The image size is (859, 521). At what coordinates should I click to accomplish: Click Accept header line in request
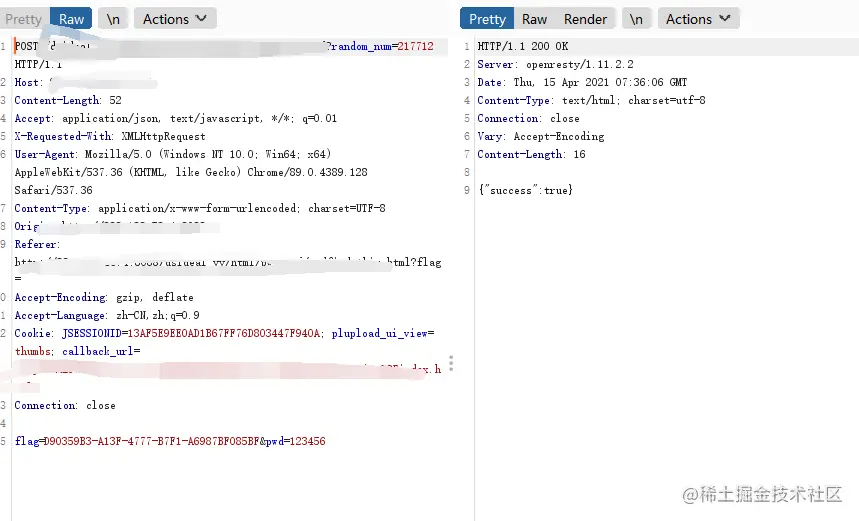point(175,118)
